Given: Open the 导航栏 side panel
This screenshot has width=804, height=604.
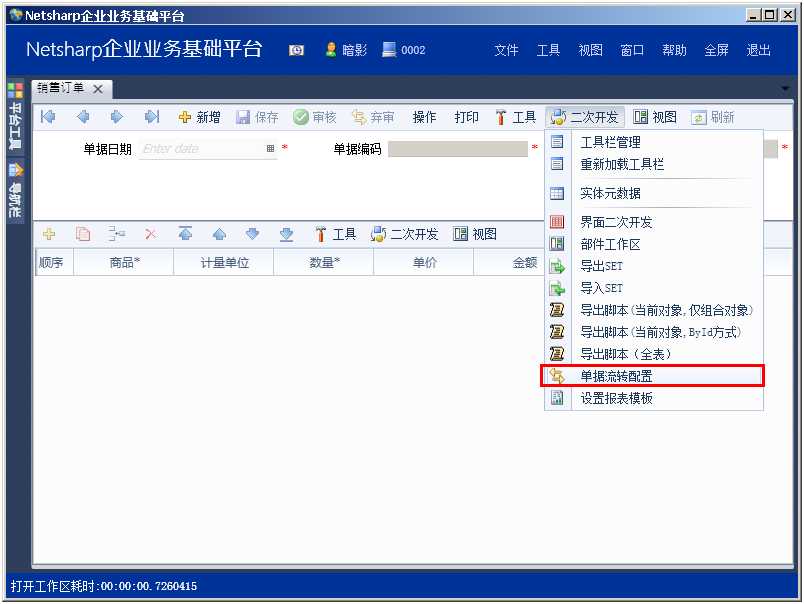Looking at the screenshot, I should [15, 190].
